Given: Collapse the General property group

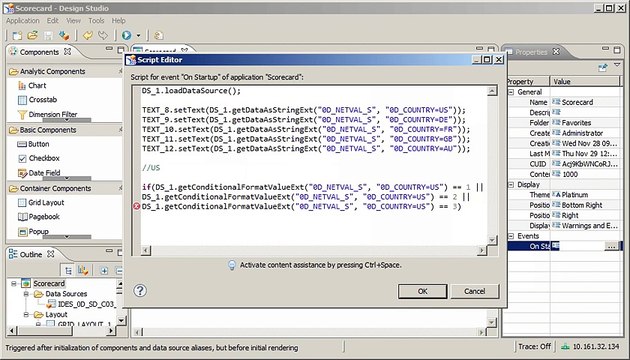Looking at the screenshot, I should (511, 92).
